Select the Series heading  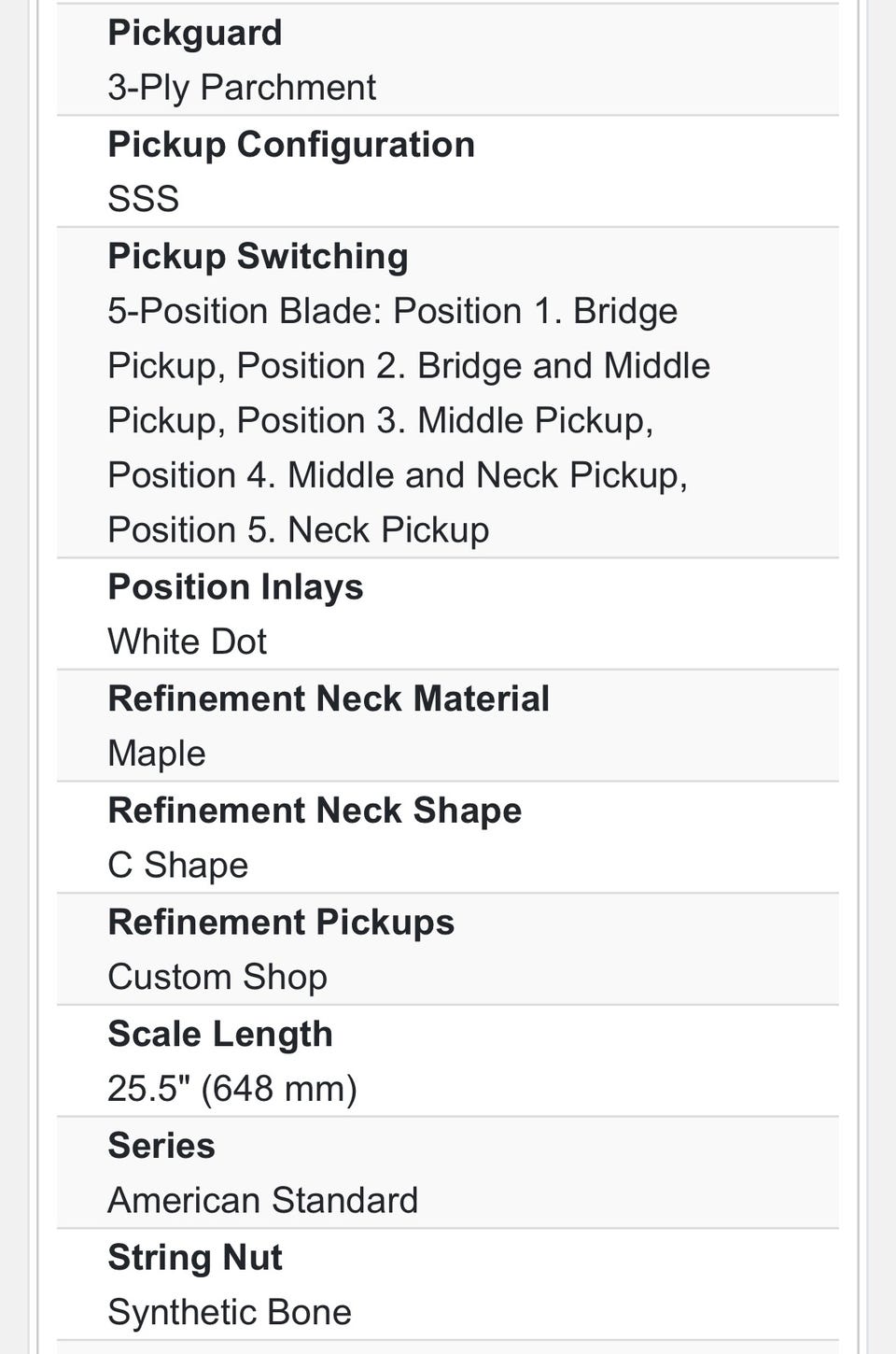coord(161,1146)
